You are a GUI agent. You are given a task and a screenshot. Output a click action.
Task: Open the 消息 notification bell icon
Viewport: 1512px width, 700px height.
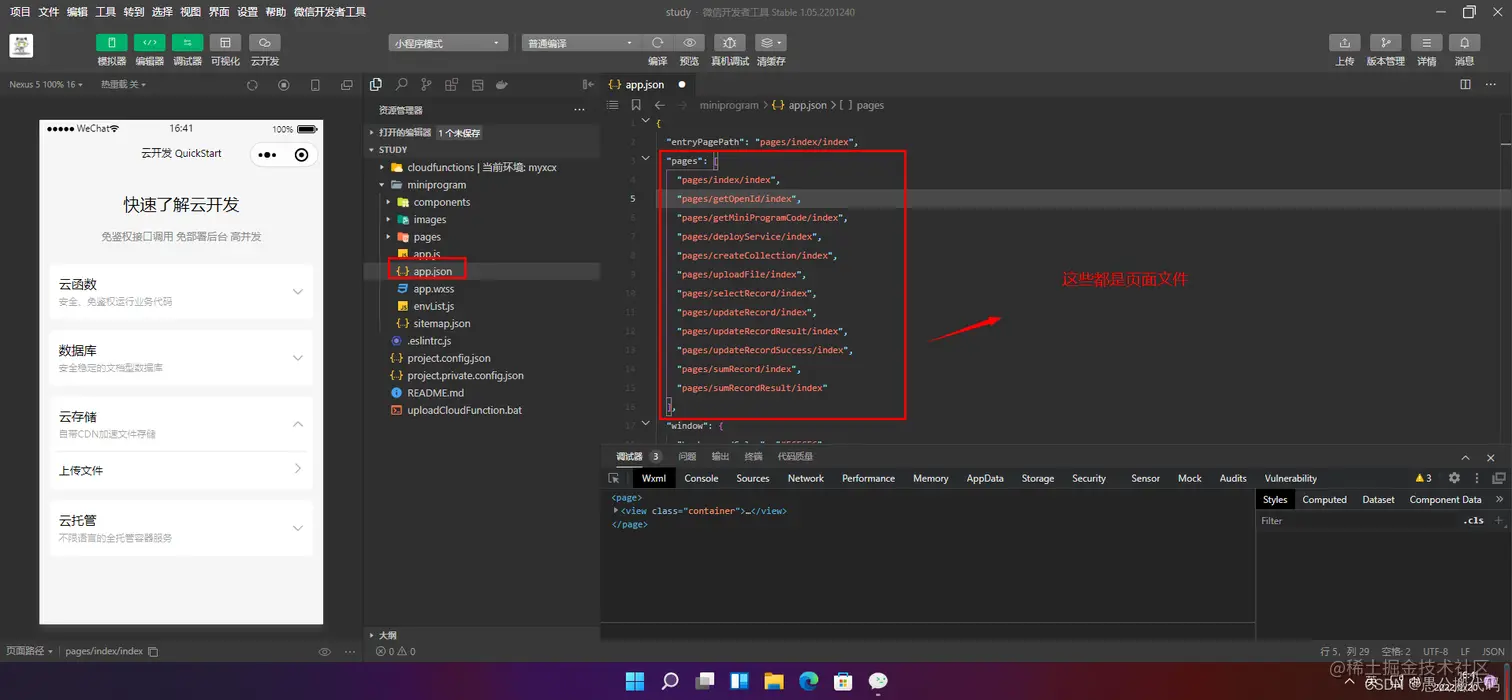coord(1464,43)
